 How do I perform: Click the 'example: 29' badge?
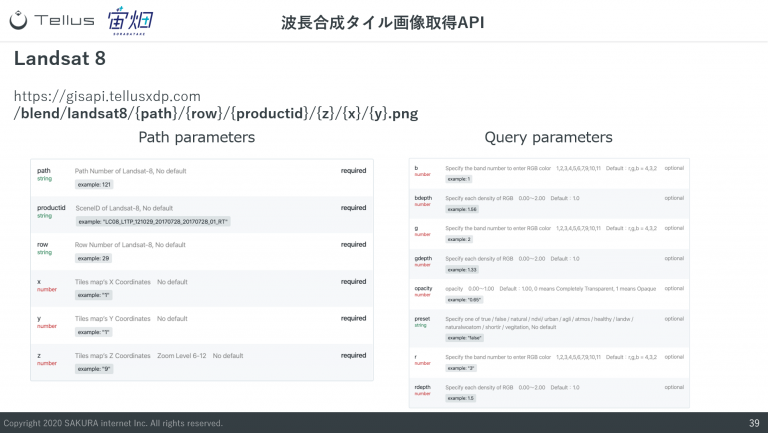point(94,258)
